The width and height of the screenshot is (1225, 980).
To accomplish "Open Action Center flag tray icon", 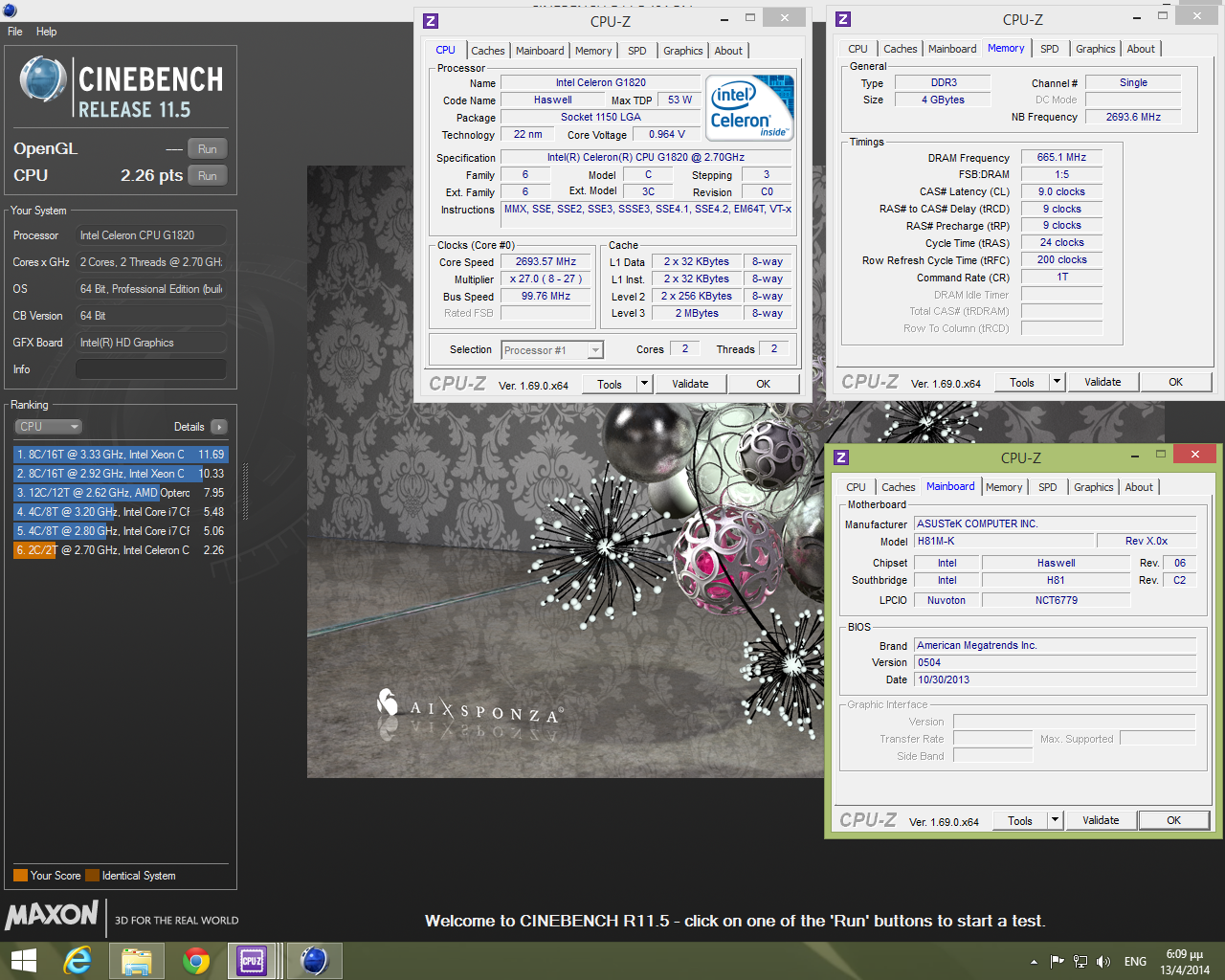I will point(1058,961).
